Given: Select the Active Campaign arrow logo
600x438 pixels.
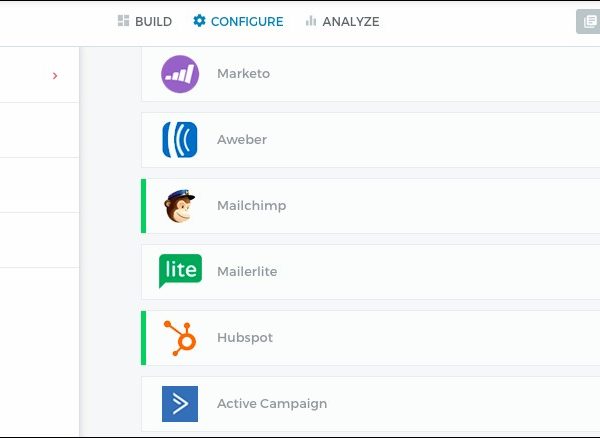Looking at the screenshot, I should pos(180,404).
